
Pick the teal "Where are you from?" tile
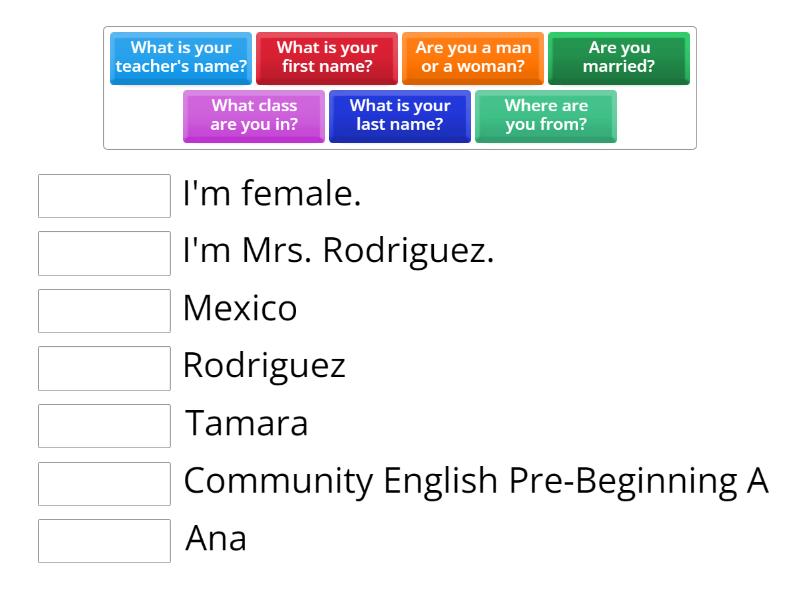[x=546, y=116]
